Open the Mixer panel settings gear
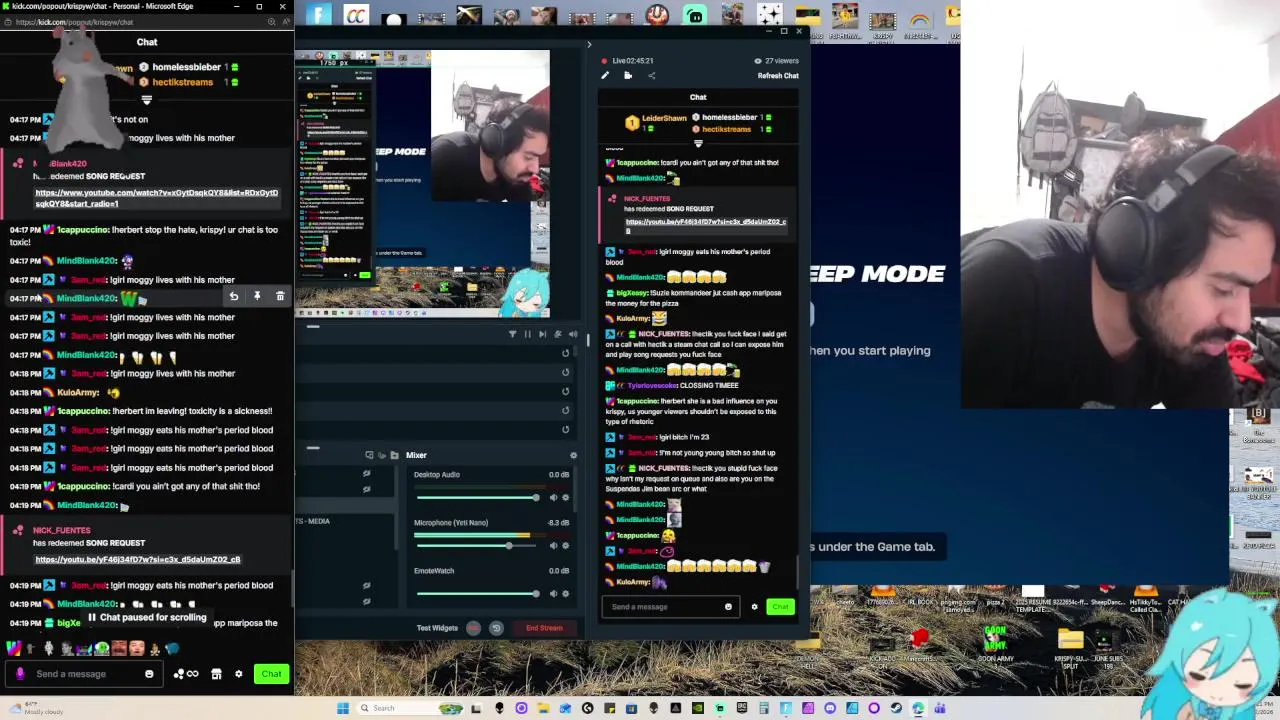The image size is (1280, 720). click(573, 455)
